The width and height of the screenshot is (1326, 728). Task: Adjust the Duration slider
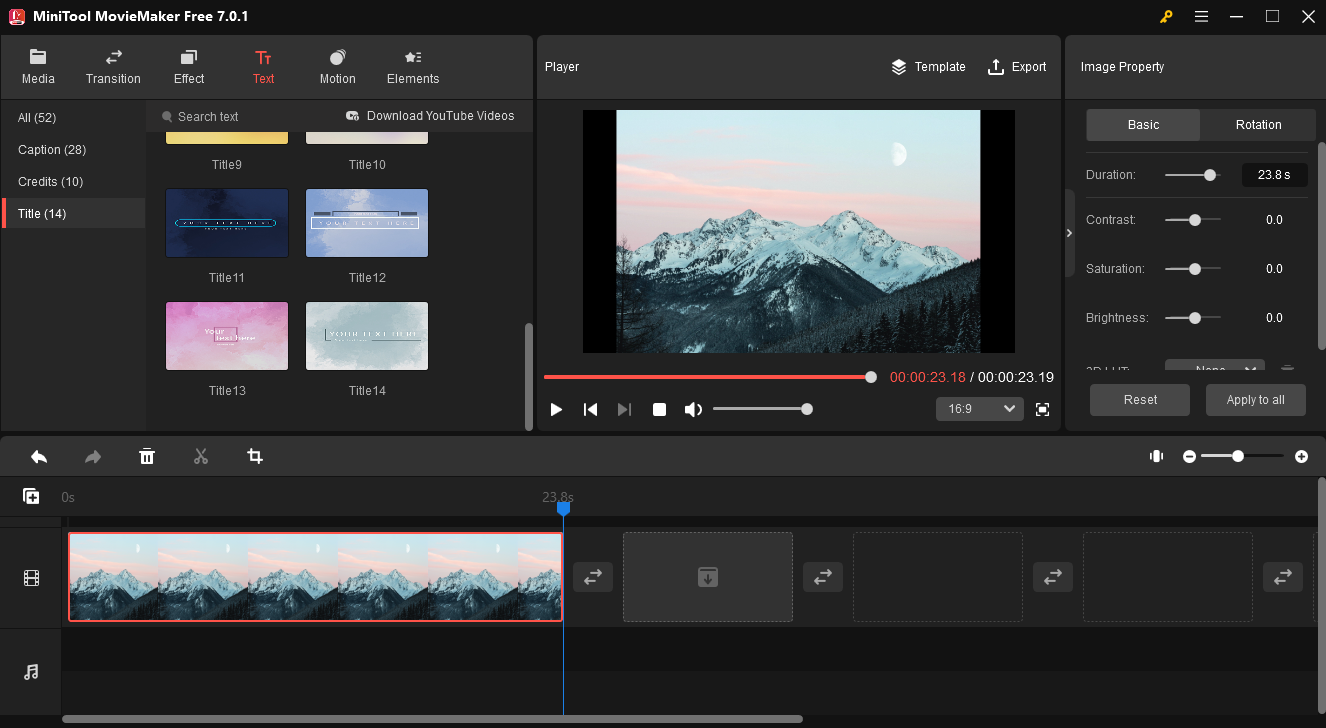coord(1192,175)
